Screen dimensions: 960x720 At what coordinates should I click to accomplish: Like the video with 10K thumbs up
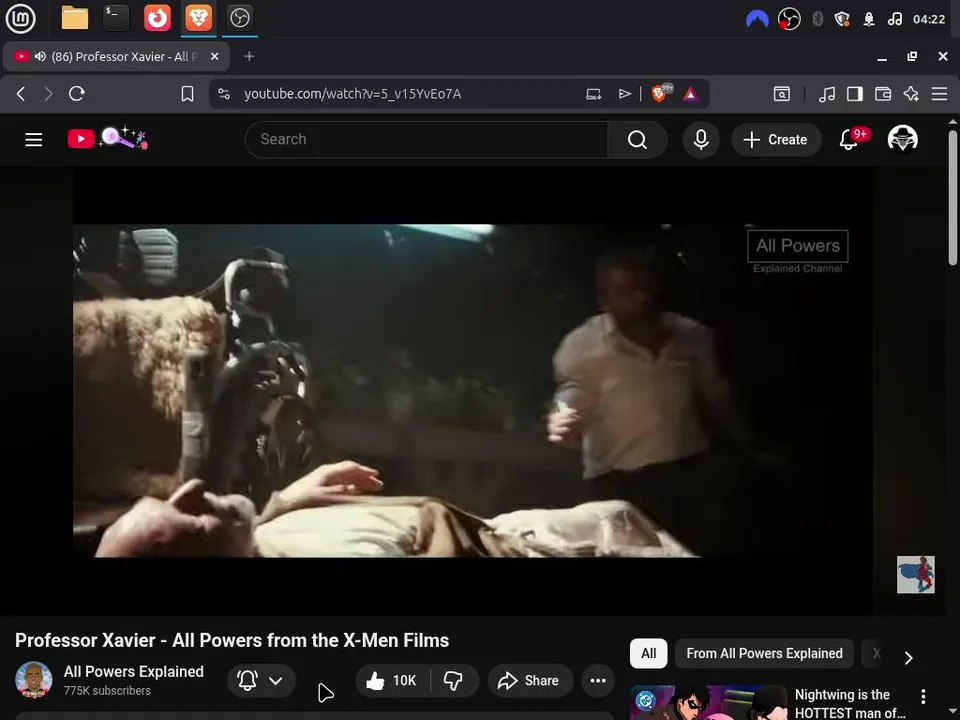pos(392,680)
